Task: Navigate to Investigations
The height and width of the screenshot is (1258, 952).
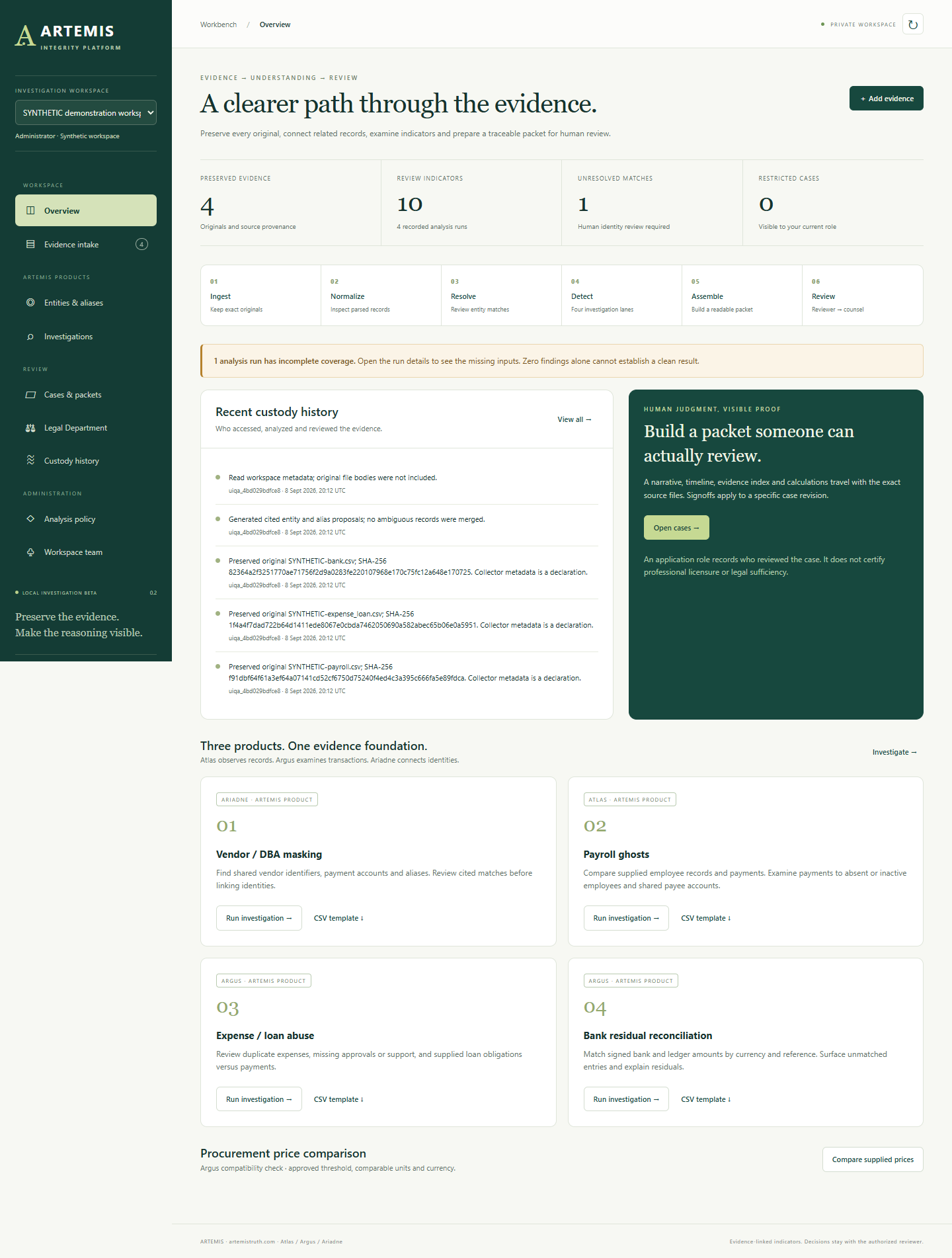Action: [x=86, y=337]
